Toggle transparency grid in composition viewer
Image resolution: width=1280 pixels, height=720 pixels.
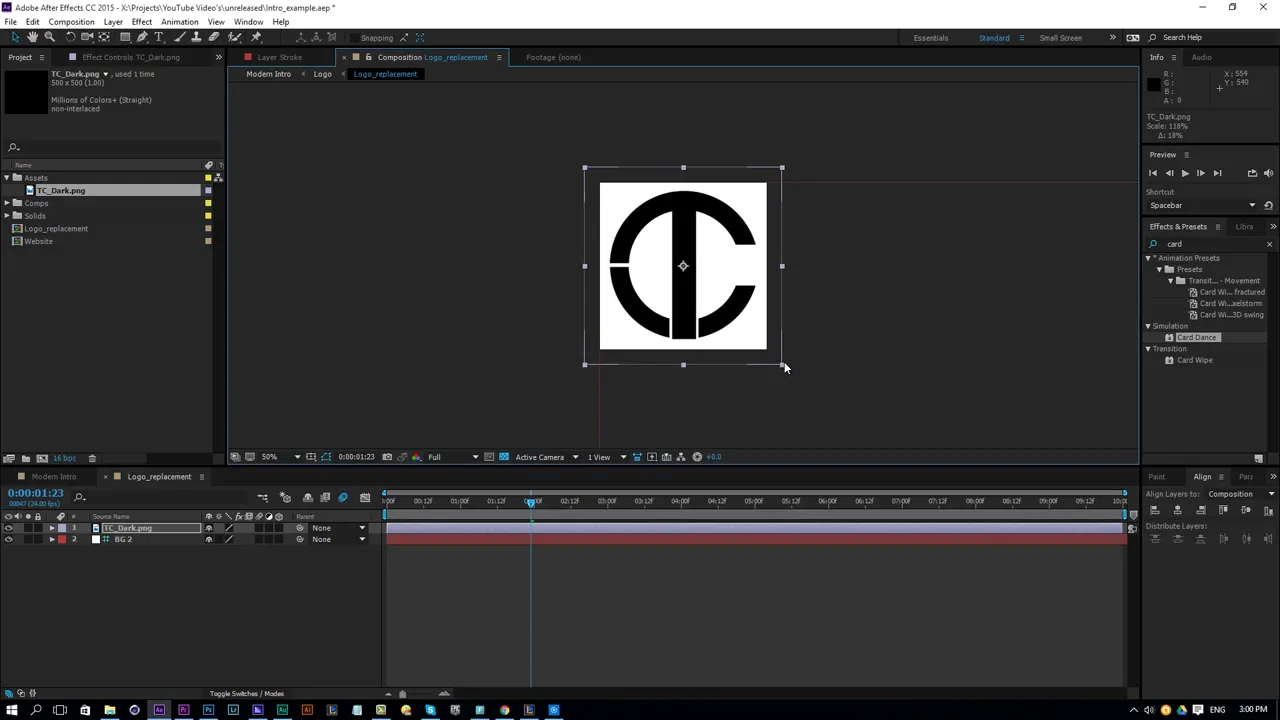(503, 457)
